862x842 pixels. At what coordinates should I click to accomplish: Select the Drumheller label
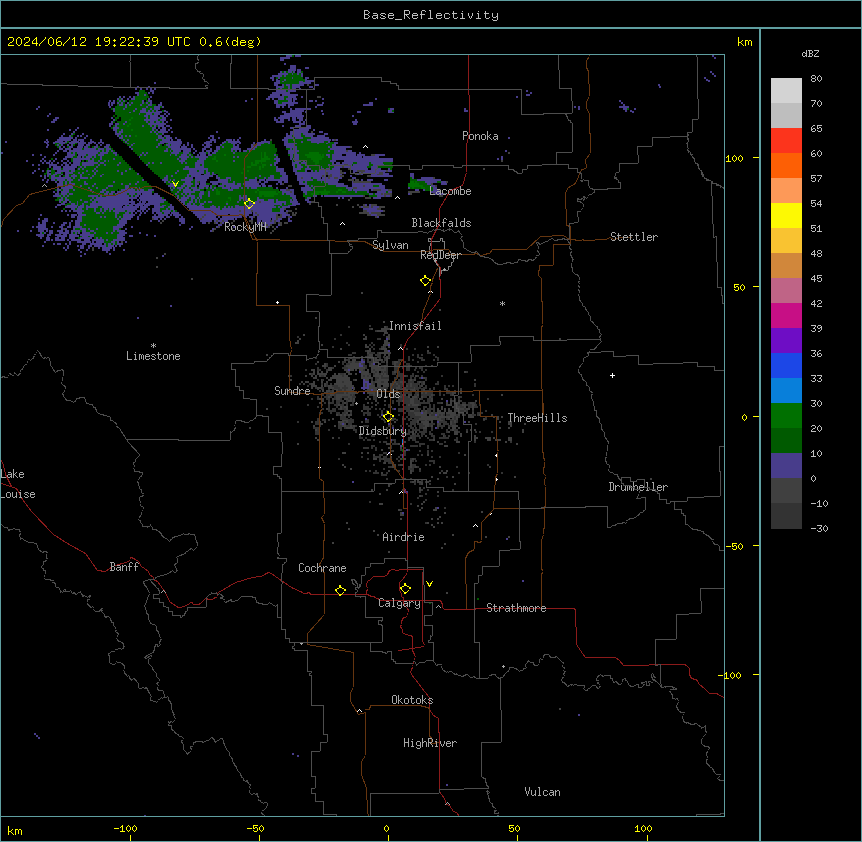pos(638,487)
